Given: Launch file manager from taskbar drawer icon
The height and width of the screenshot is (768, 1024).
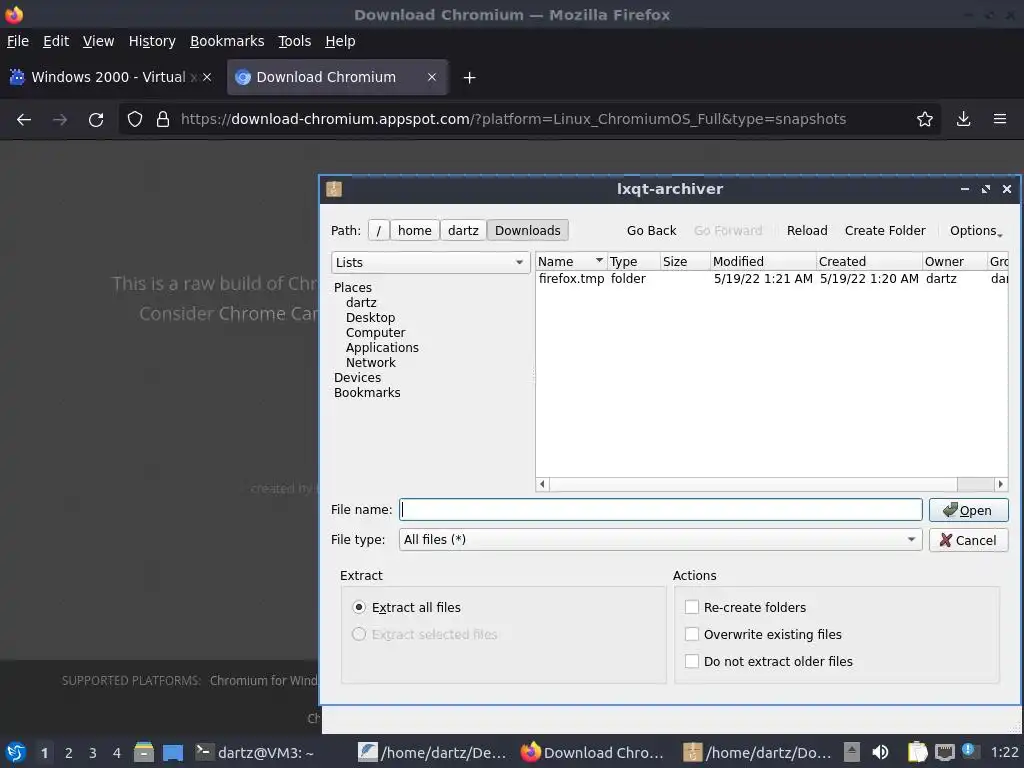Looking at the screenshot, I should pos(144,752).
